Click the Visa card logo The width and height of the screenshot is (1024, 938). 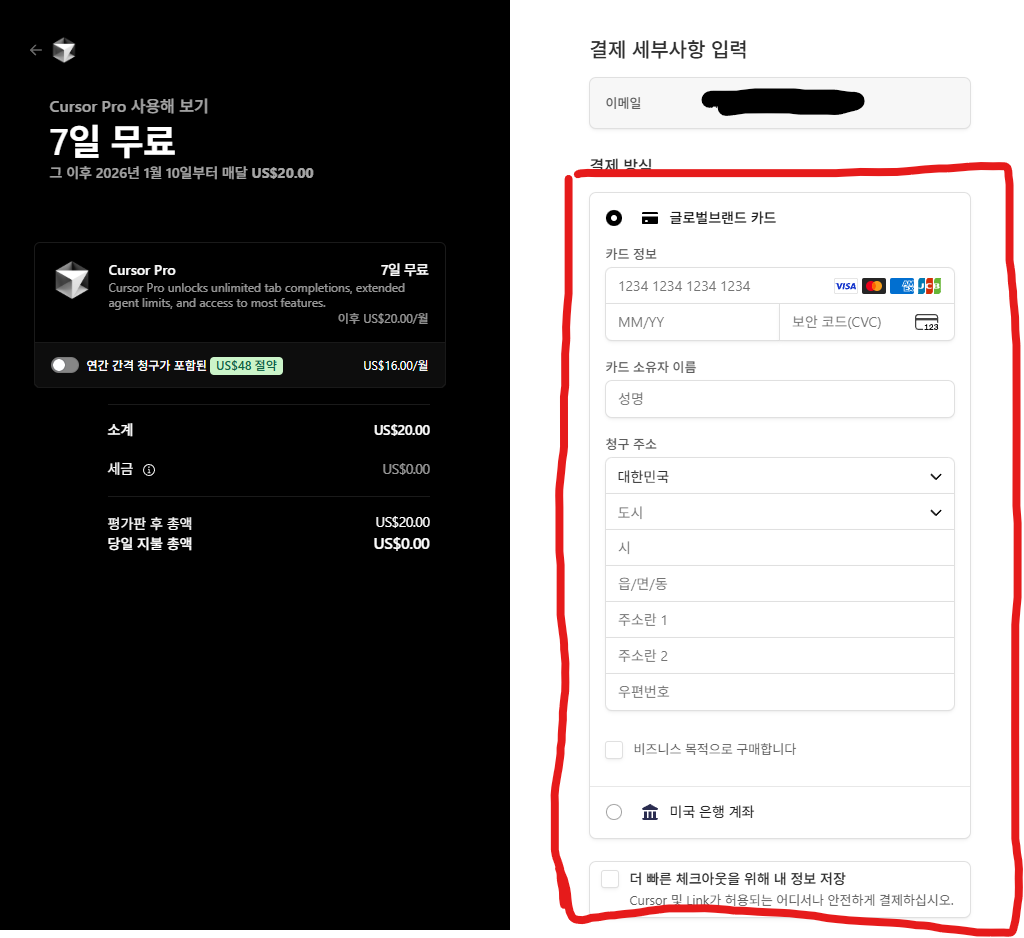846,286
